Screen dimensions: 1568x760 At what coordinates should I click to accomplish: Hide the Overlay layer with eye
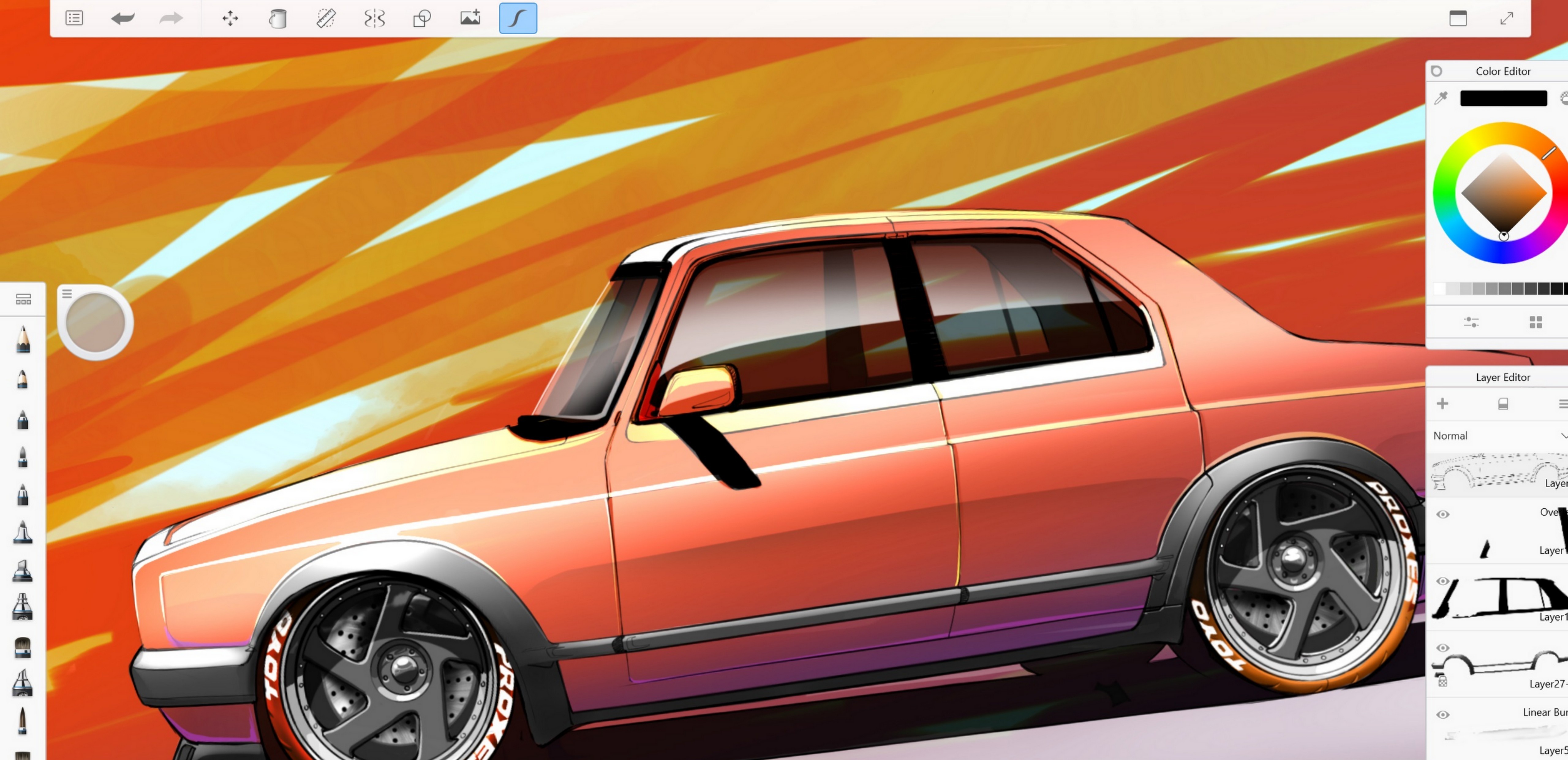1442,514
